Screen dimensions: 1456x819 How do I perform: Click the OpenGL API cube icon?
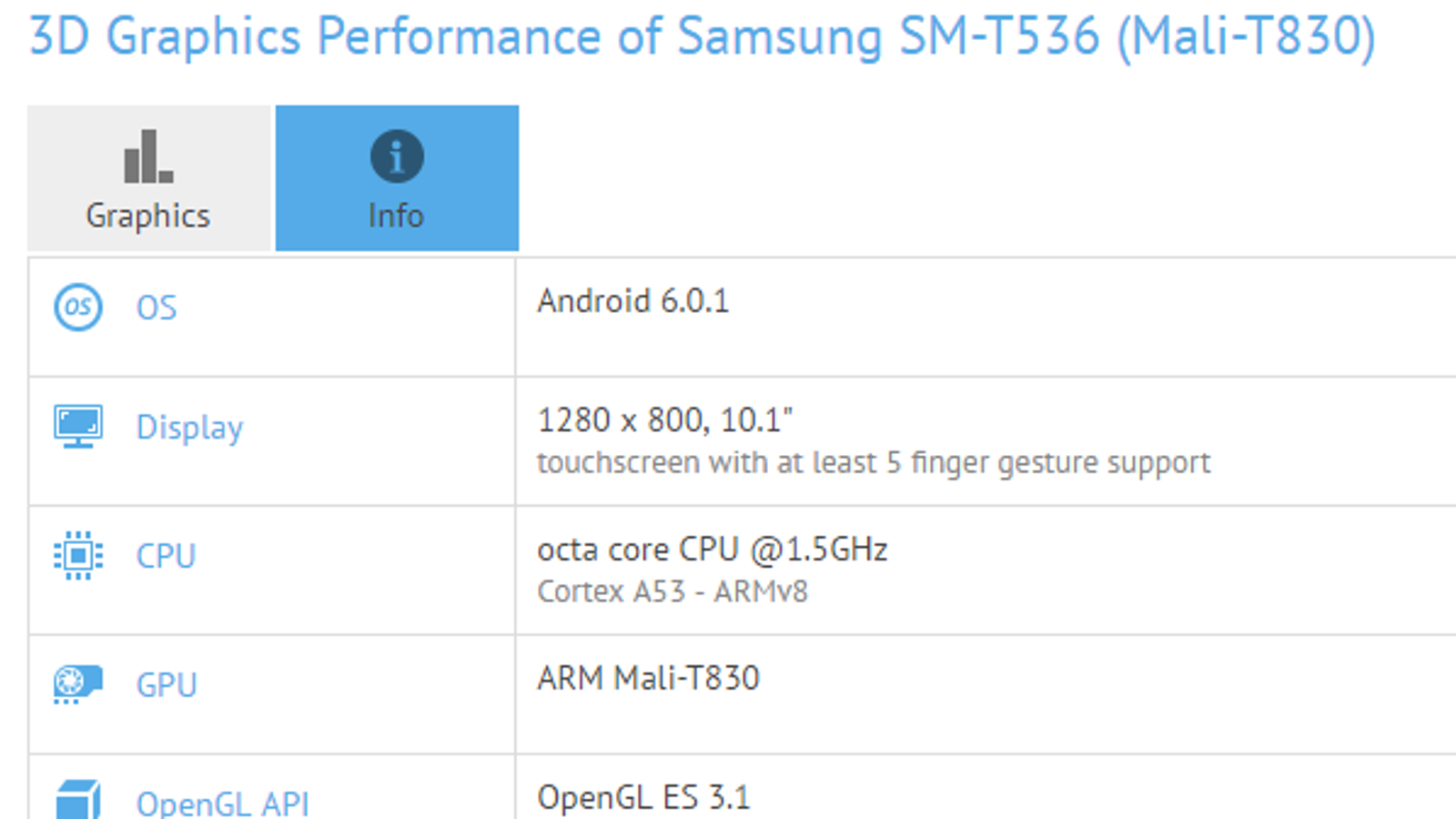[x=78, y=799]
